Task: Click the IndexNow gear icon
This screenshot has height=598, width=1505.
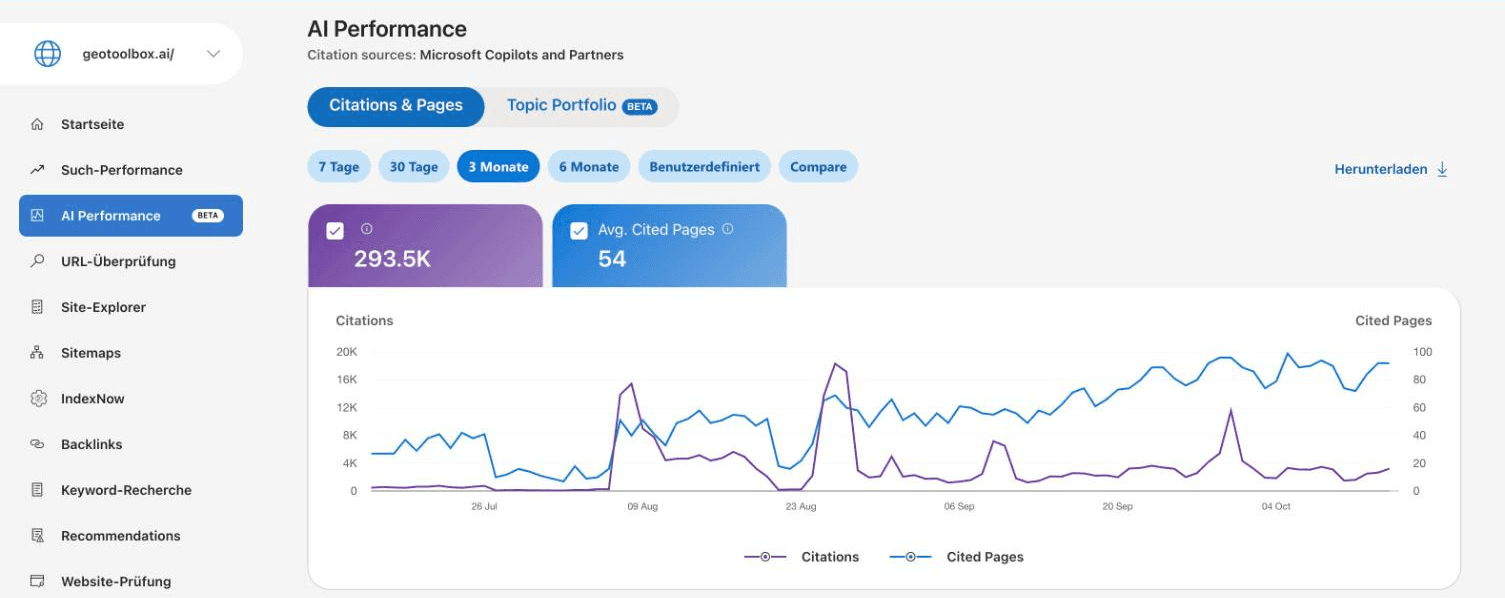Action: [38, 399]
